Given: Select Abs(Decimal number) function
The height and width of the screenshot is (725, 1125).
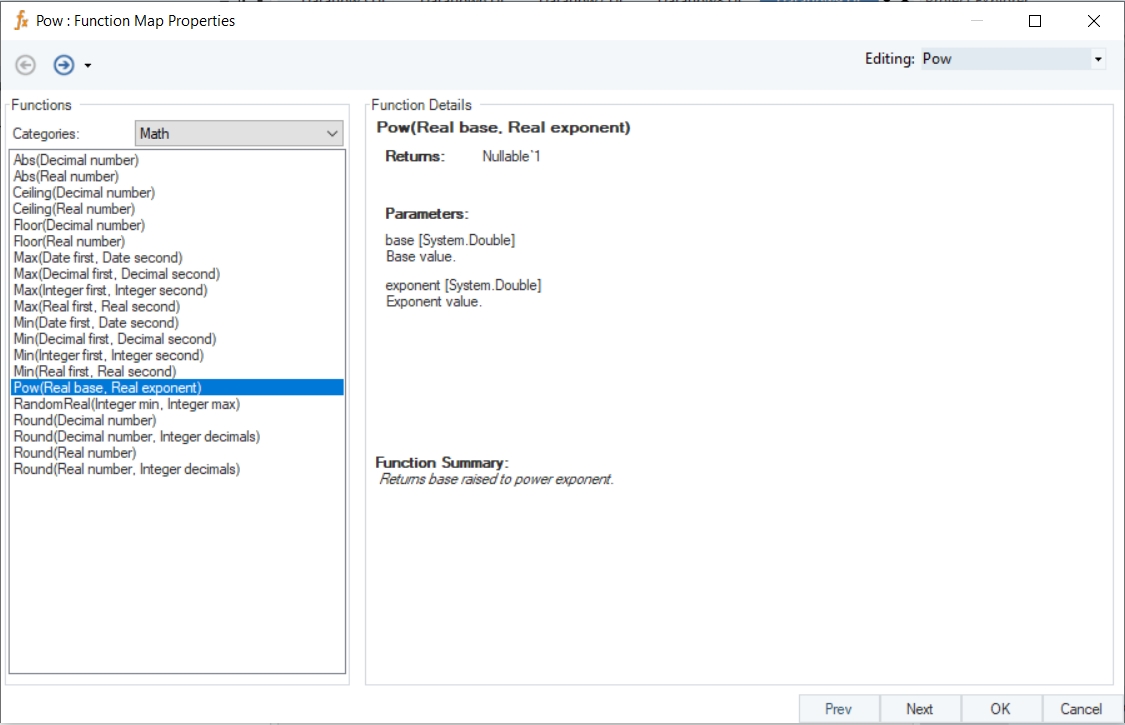Looking at the screenshot, I should (76, 160).
